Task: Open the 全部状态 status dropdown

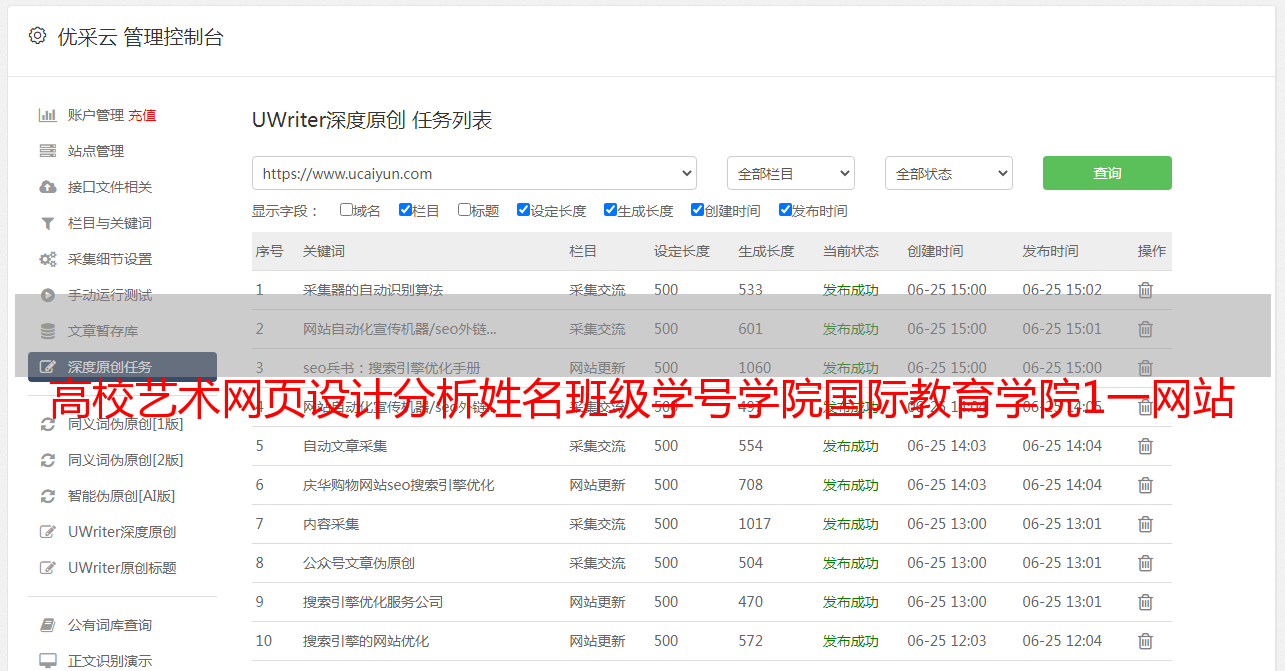Action: (x=948, y=173)
